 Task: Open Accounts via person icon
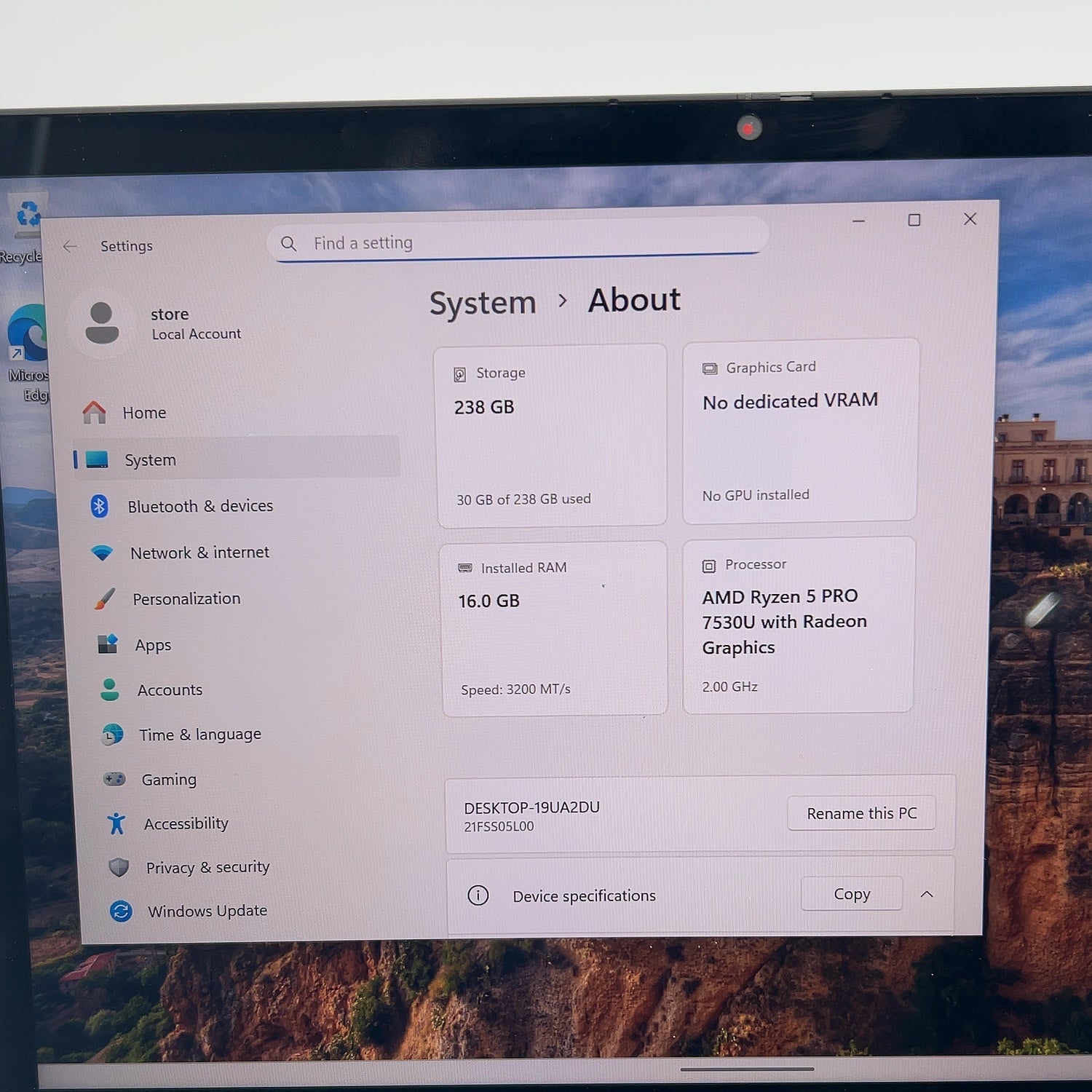tap(110, 689)
